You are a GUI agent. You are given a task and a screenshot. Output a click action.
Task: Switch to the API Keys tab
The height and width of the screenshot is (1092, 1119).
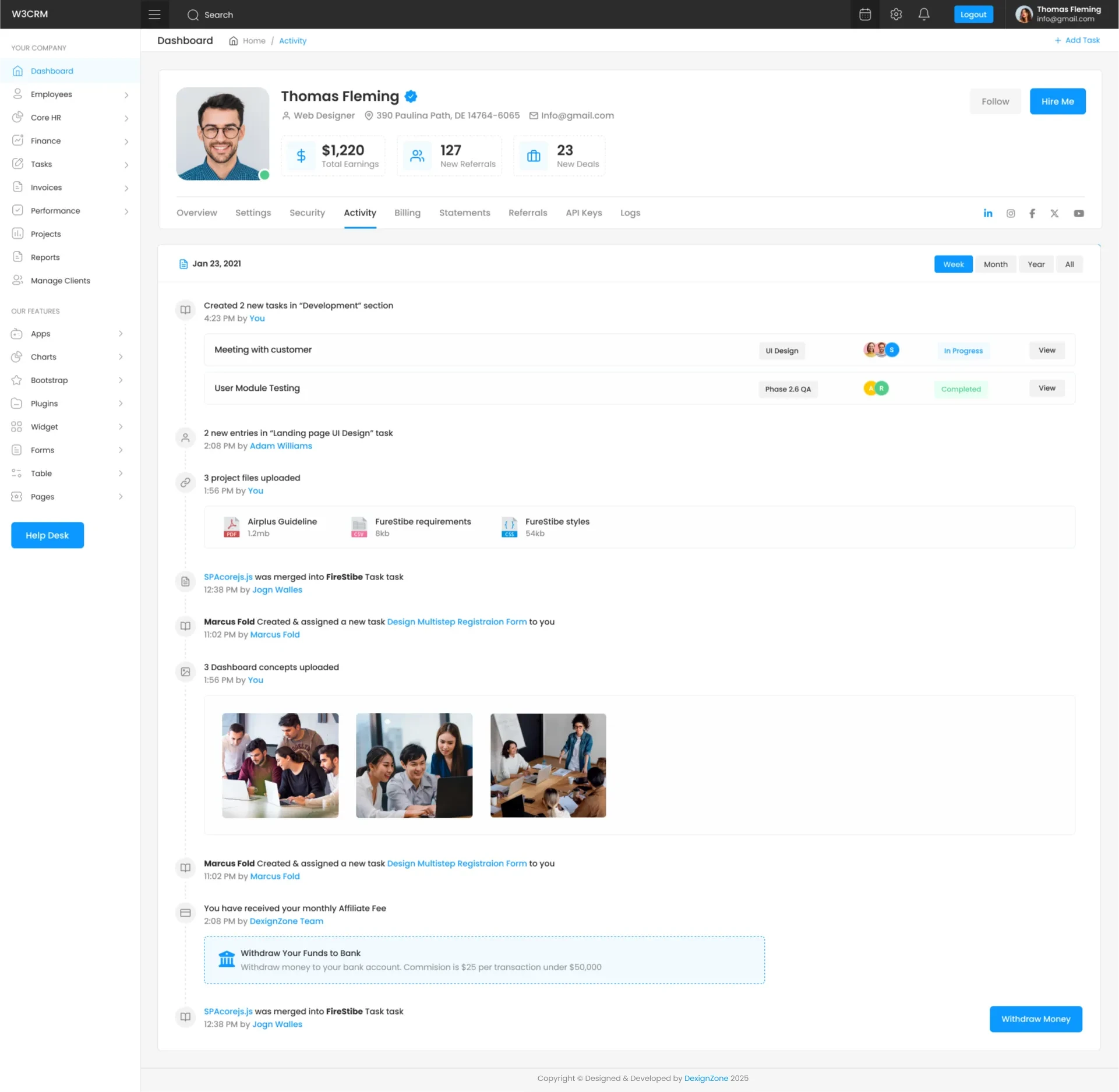[x=584, y=213]
